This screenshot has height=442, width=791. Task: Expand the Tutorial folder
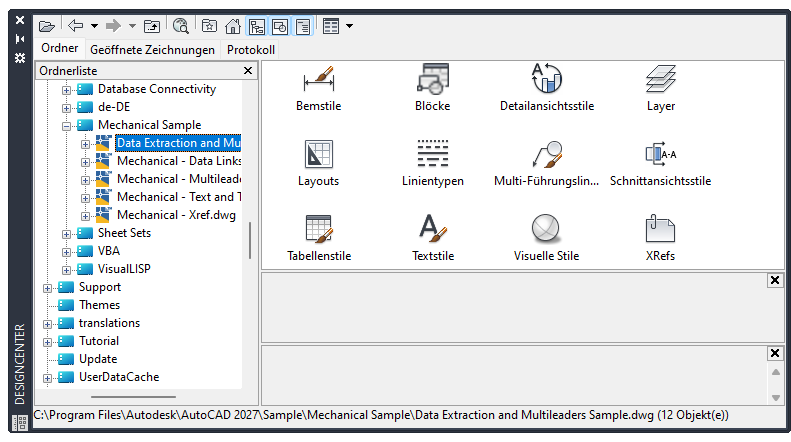[x=47, y=343]
